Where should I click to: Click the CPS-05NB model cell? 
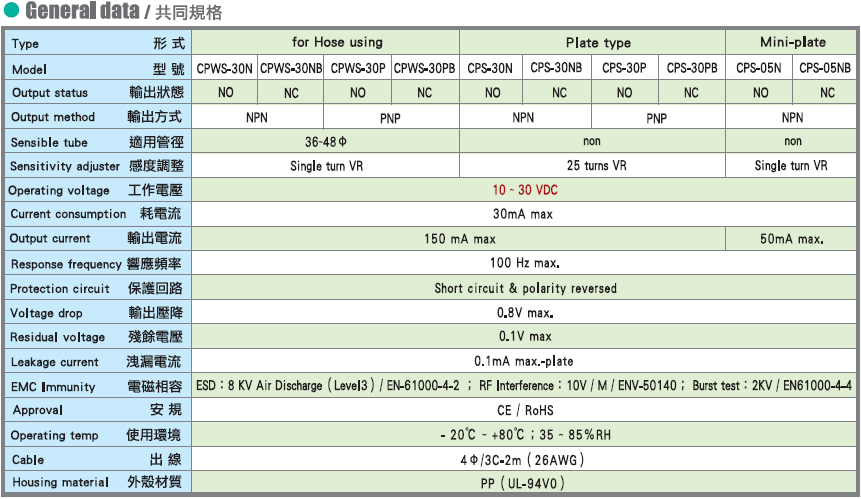tap(826, 68)
